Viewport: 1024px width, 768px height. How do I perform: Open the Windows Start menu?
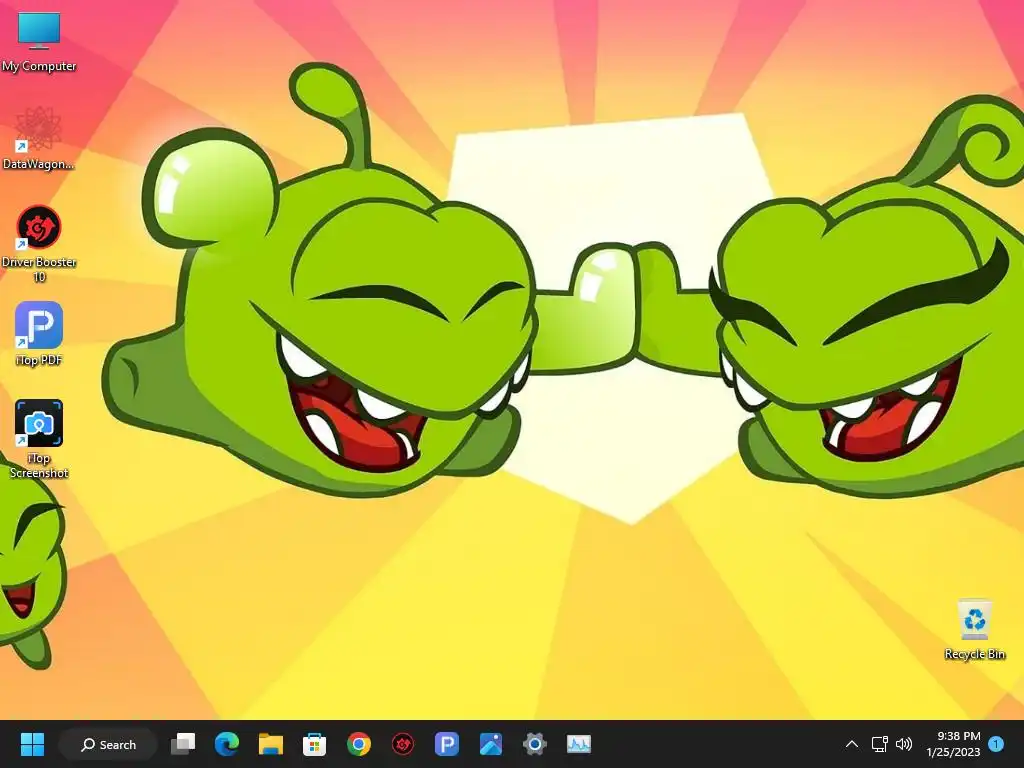coord(32,744)
